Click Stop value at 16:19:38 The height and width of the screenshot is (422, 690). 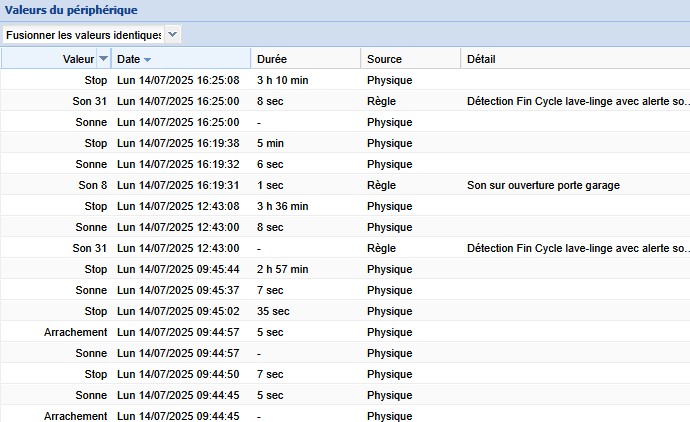pos(96,143)
